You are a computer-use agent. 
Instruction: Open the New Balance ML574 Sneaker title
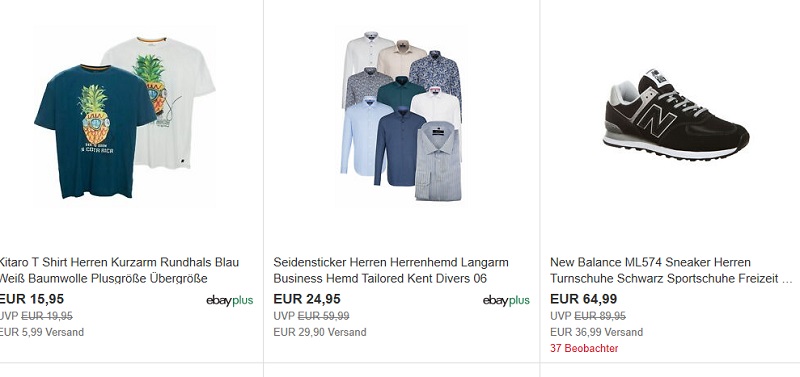(672, 270)
